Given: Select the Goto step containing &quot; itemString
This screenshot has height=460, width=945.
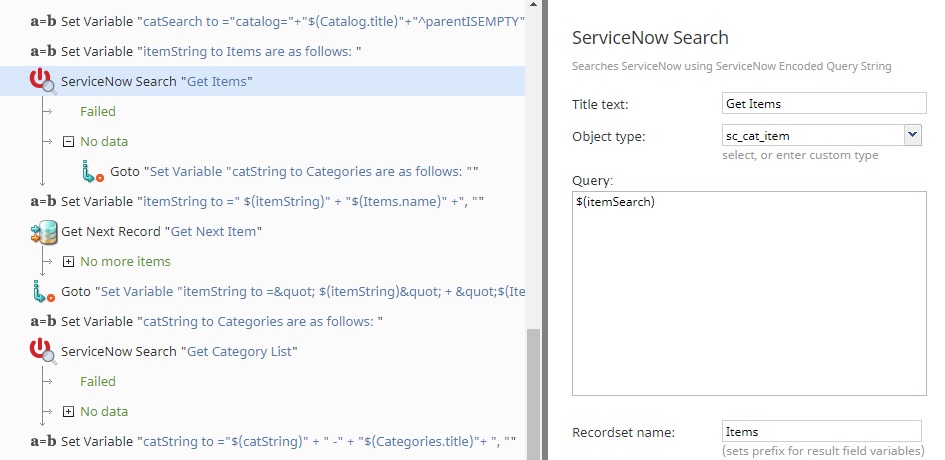Looking at the screenshot, I should (293, 291).
